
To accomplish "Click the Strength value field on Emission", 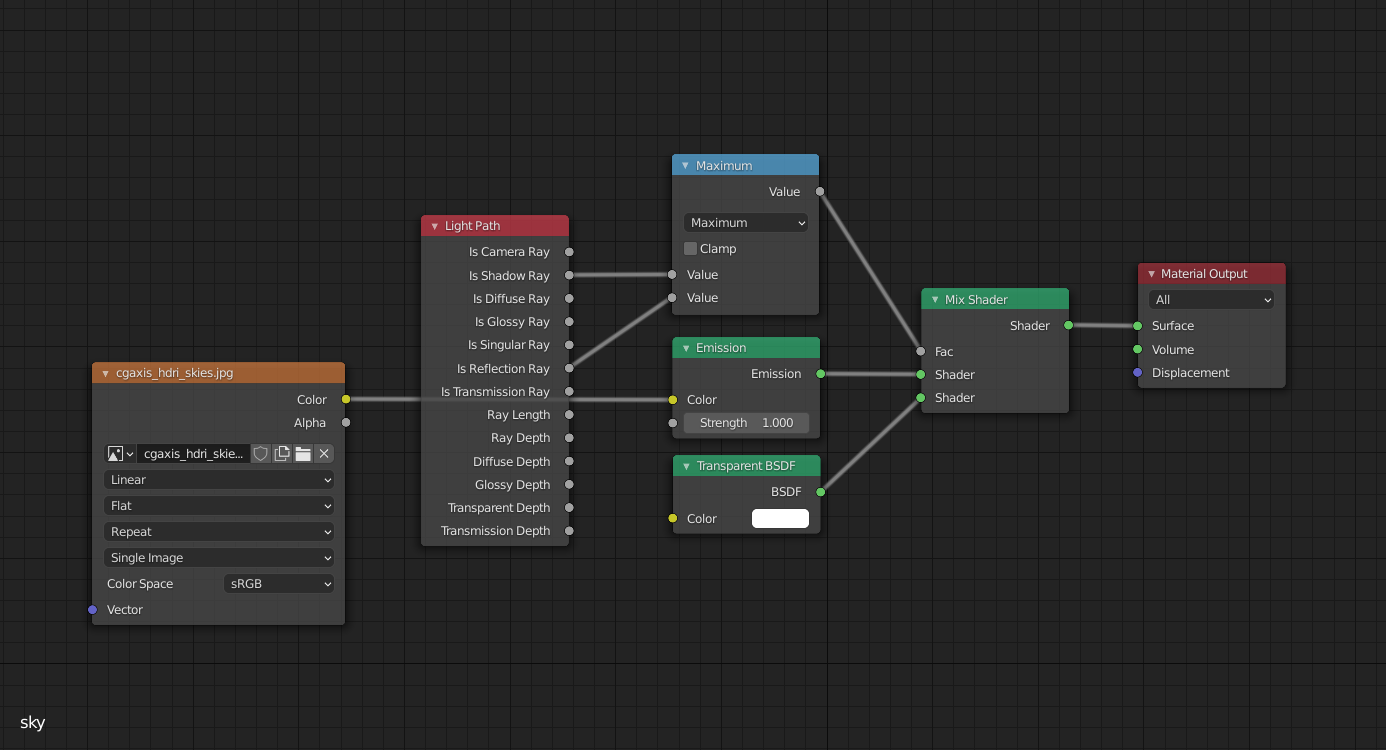I will (745, 422).
